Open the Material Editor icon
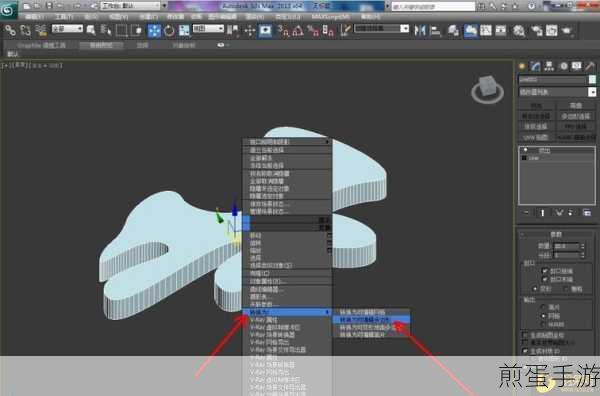Screen dimensions: 600x396 [x=519, y=30]
